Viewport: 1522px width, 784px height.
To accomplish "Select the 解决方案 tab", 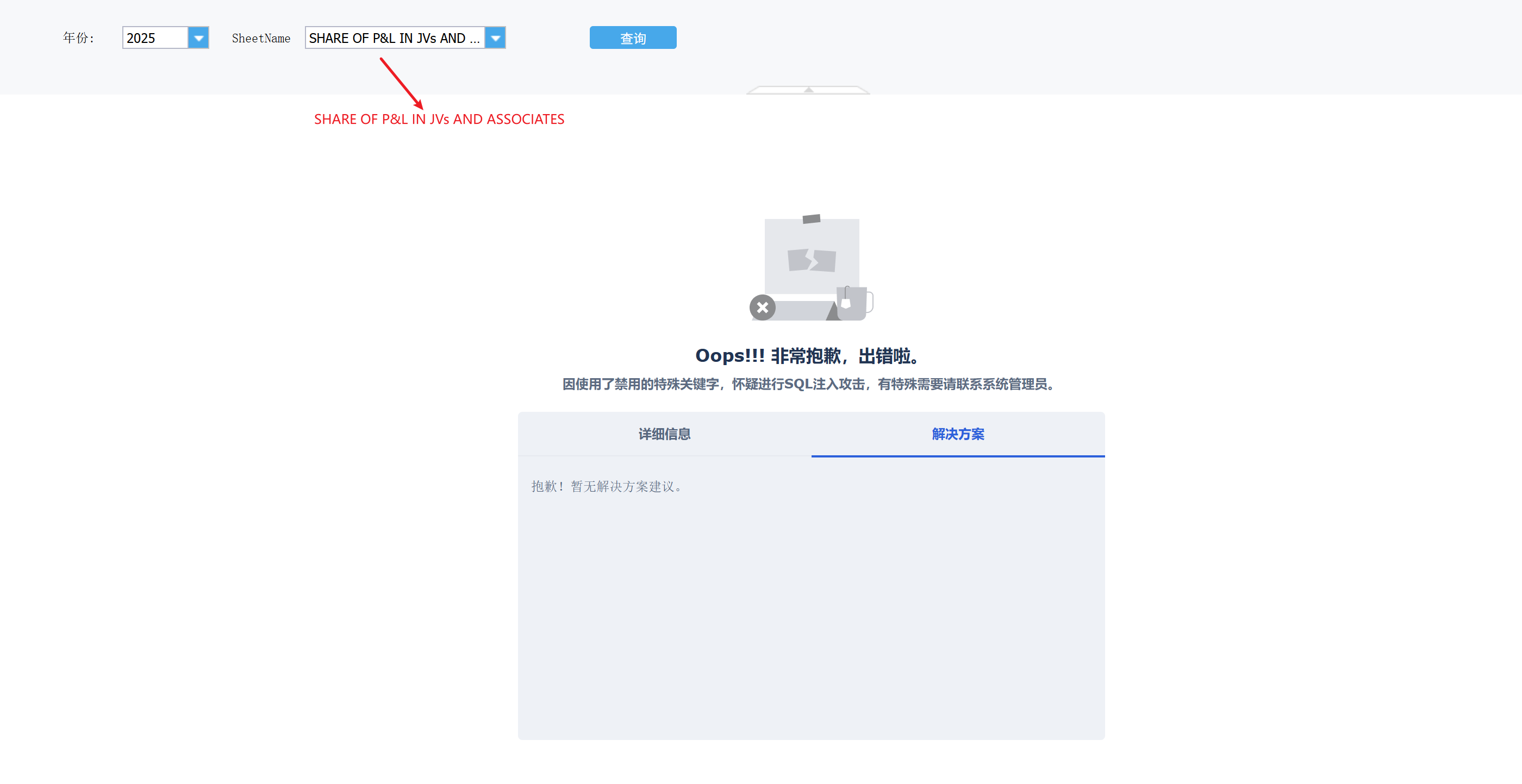I will (958, 434).
